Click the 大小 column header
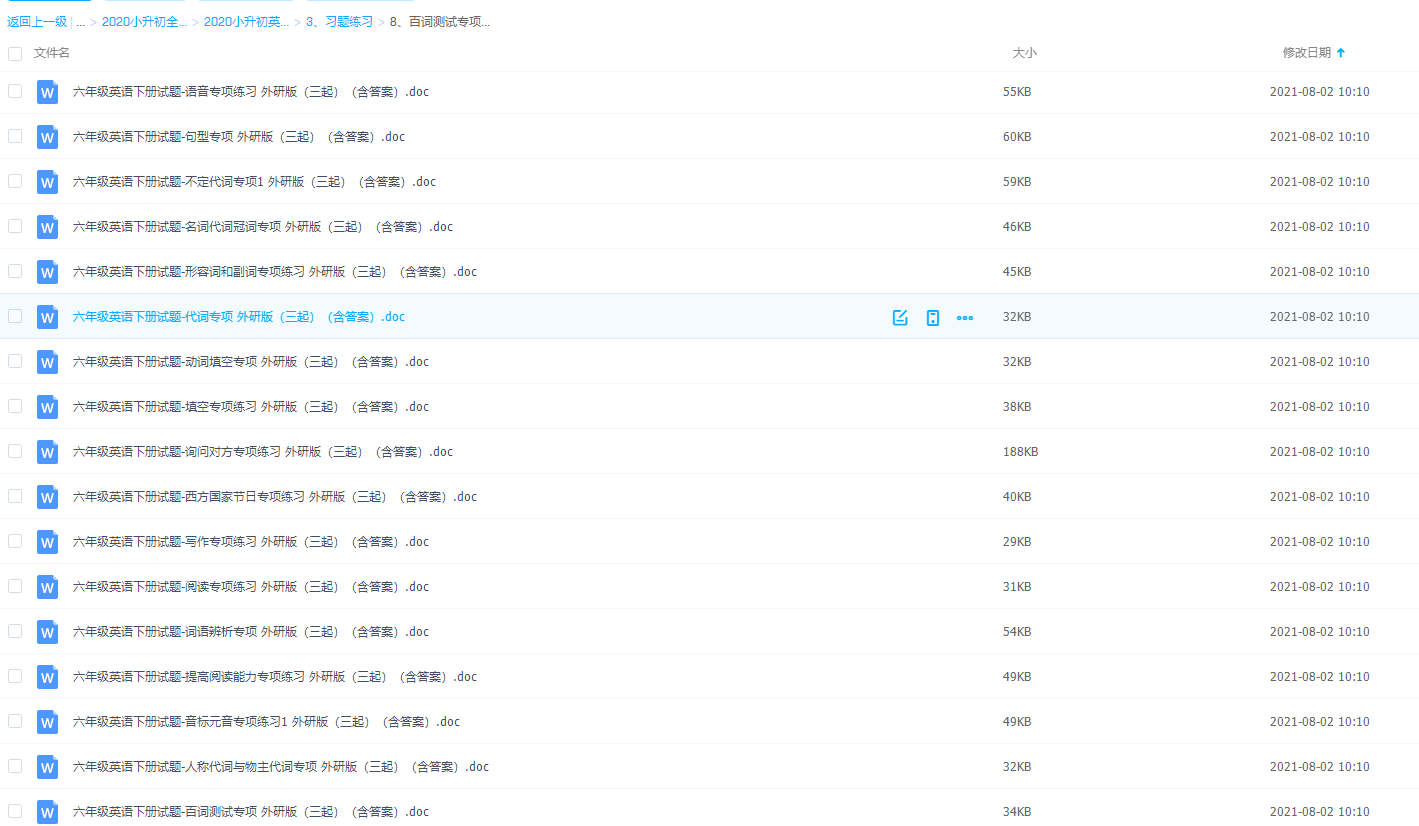The width and height of the screenshot is (1419, 826). pyautogui.click(x=1024, y=53)
